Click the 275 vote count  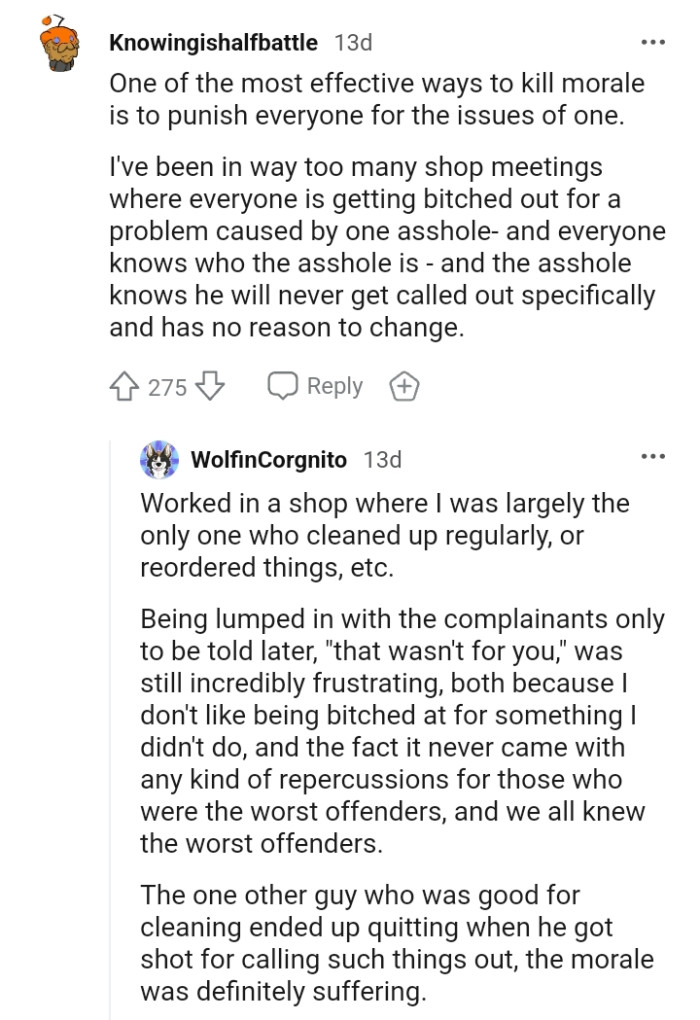tap(166, 386)
